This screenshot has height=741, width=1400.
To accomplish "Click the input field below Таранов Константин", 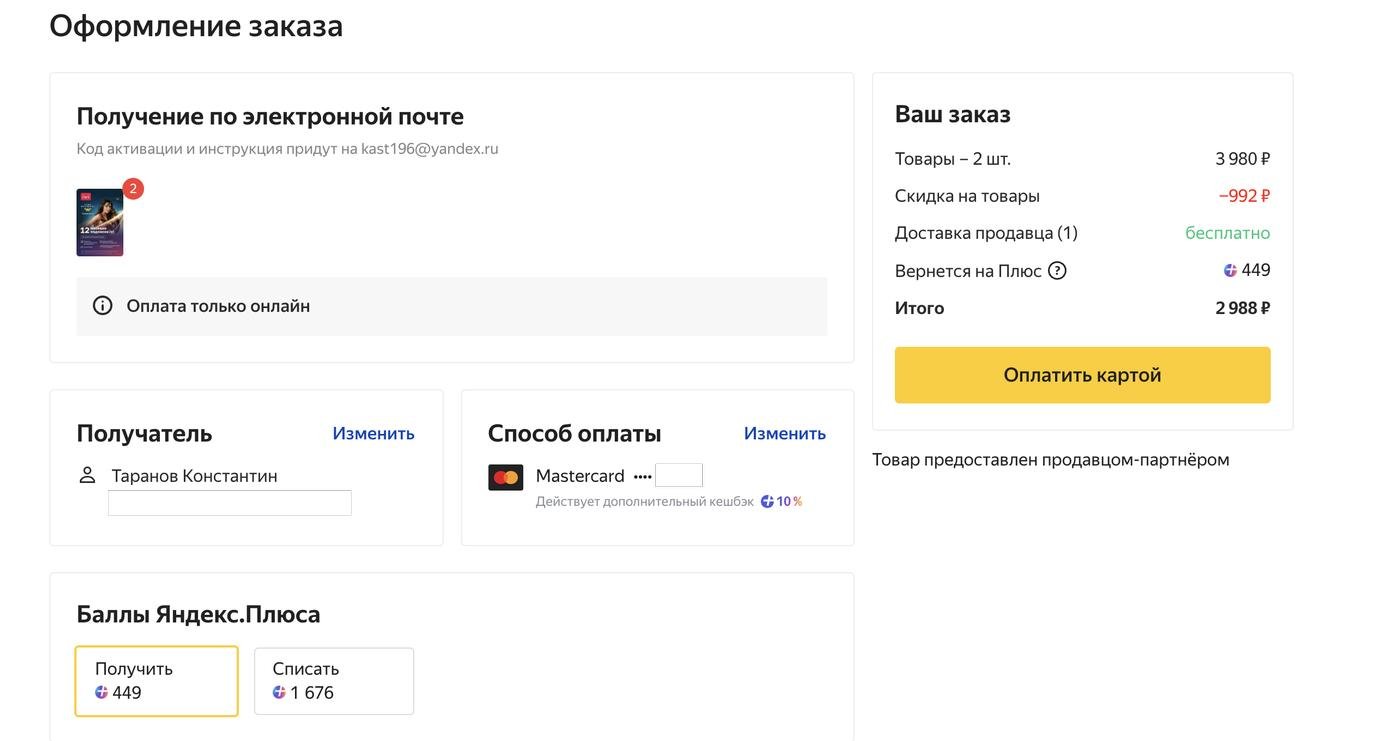I will click(230, 503).
